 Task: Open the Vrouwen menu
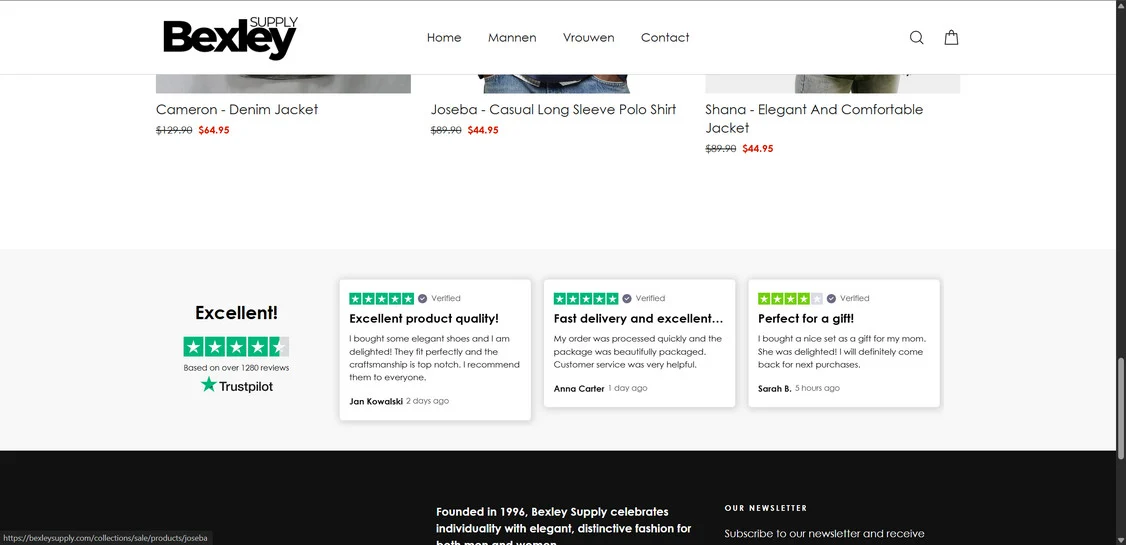point(588,37)
